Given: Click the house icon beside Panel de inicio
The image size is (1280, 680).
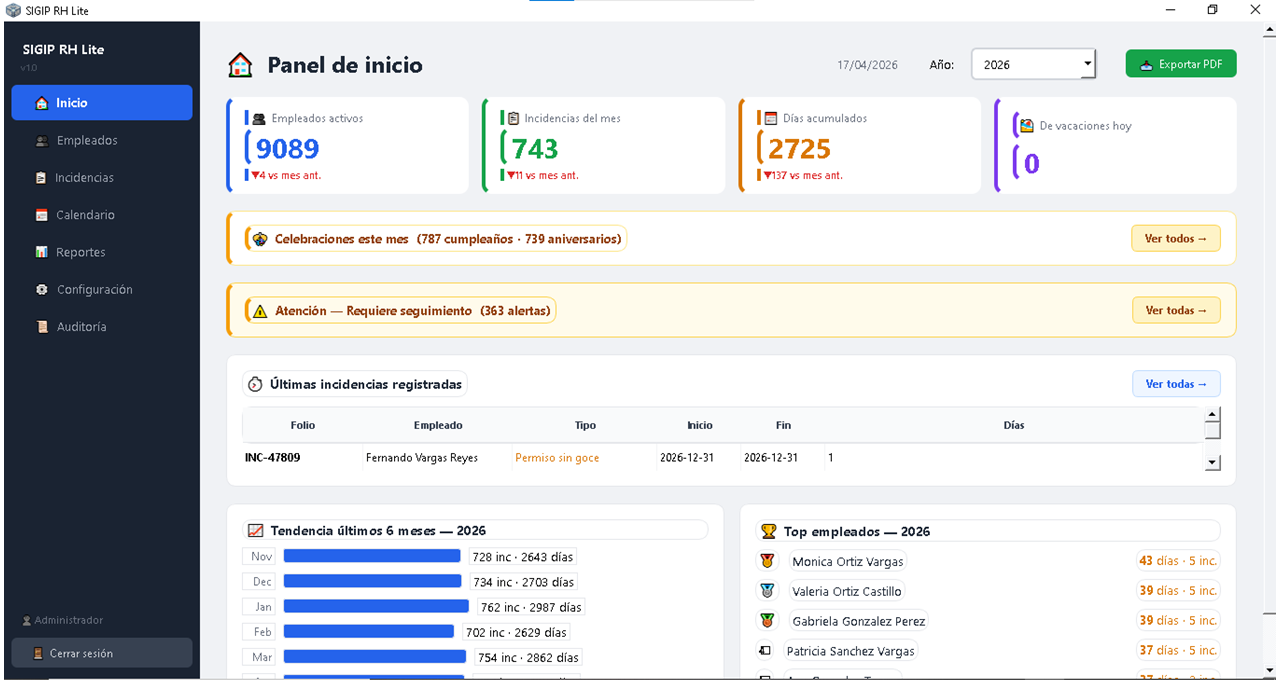Looking at the screenshot, I should point(240,66).
